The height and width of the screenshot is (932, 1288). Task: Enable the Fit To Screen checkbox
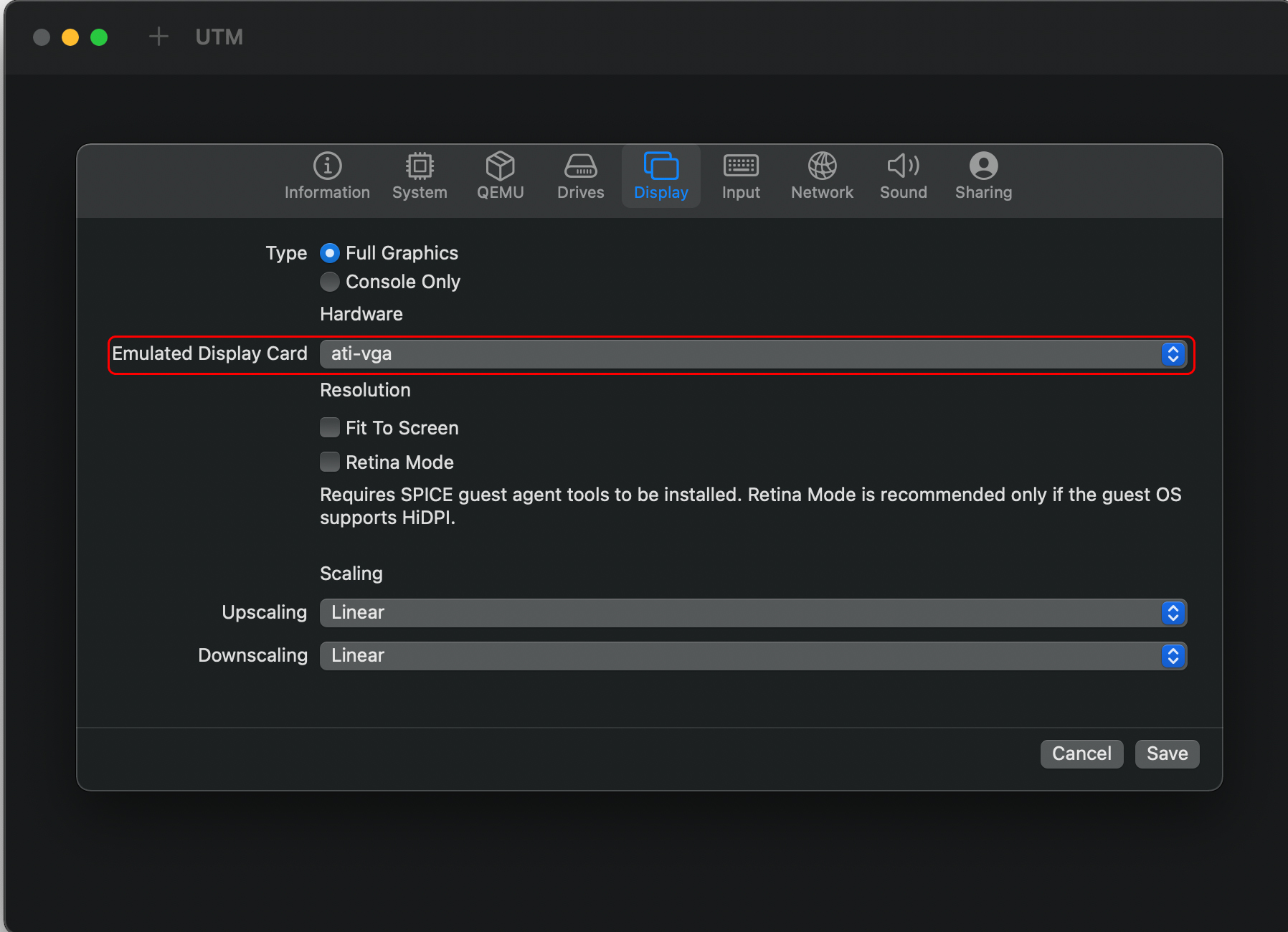point(330,428)
